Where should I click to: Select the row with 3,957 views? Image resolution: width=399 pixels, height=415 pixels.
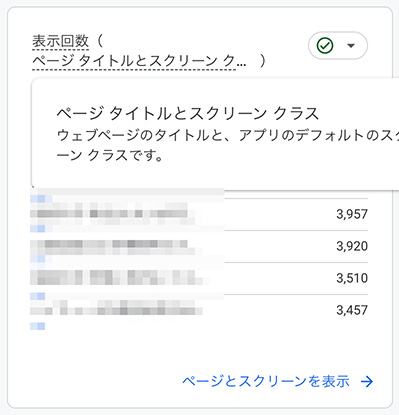tap(199, 214)
